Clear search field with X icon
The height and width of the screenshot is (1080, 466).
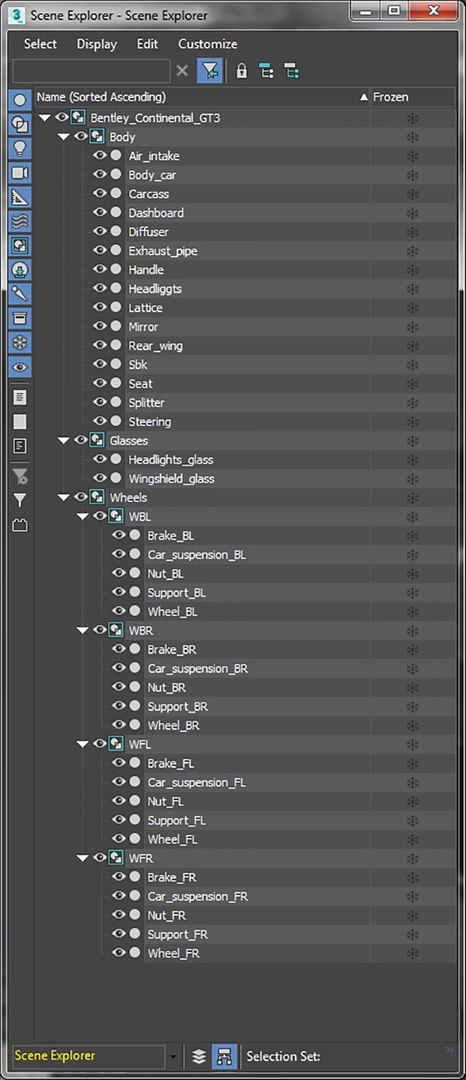click(x=182, y=71)
